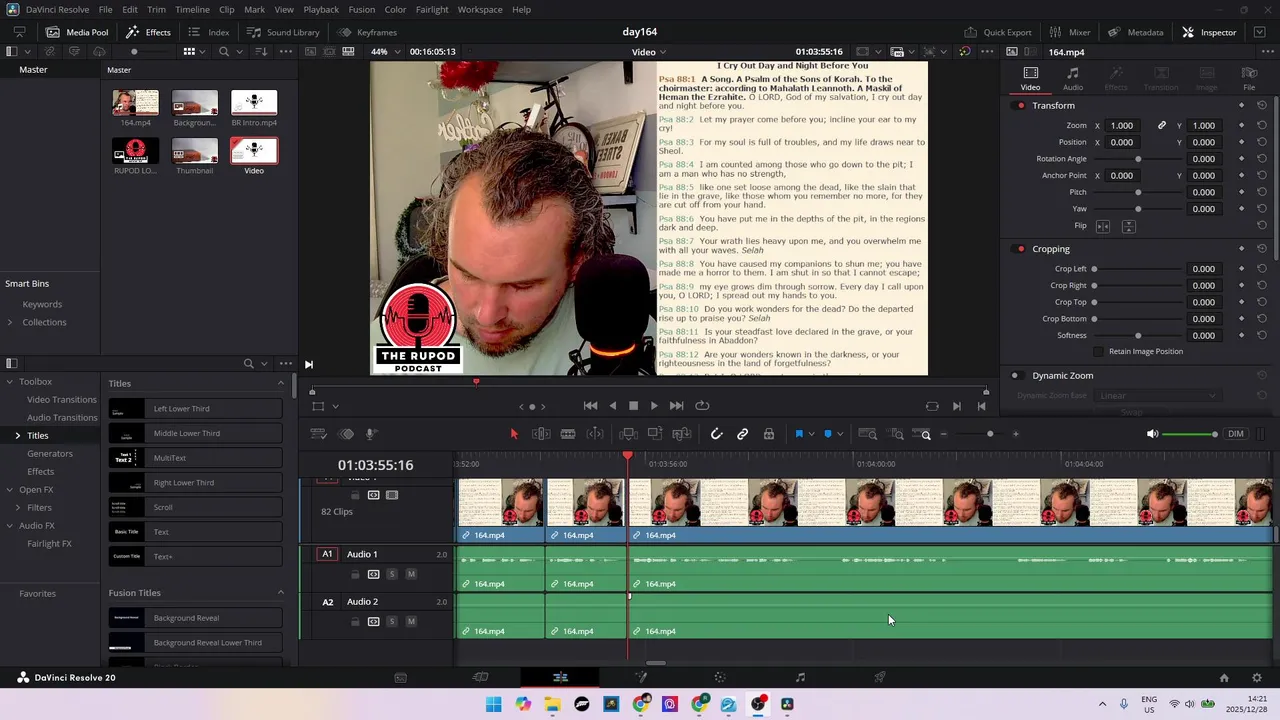Mute the Audio 1 track
The width and height of the screenshot is (1280, 720).
[411, 574]
